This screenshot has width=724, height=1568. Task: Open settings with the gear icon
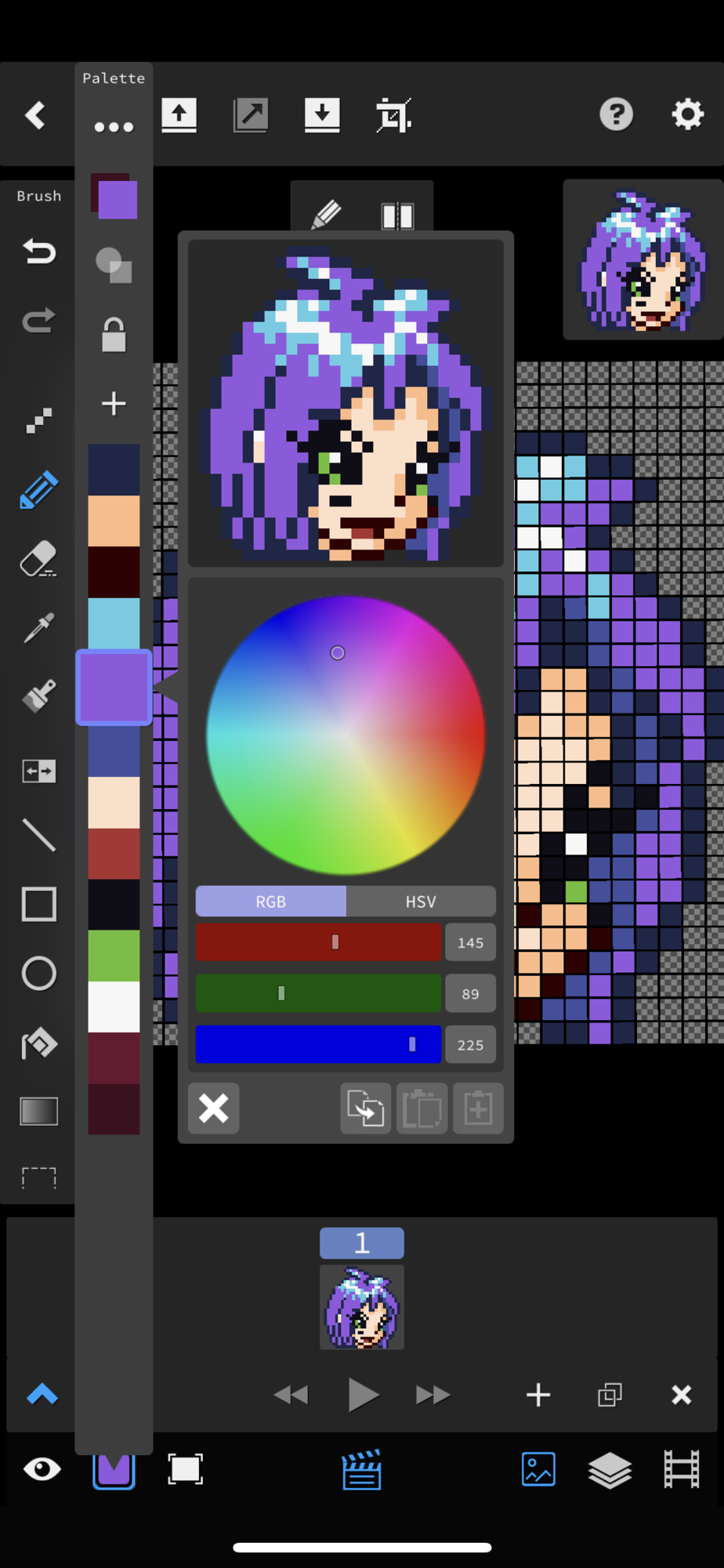[688, 114]
